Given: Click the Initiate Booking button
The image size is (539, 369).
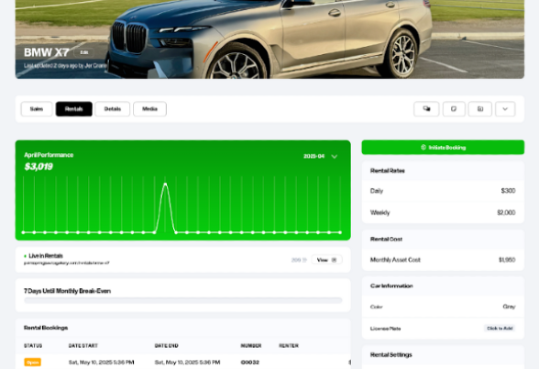Looking at the screenshot, I should tap(443, 148).
